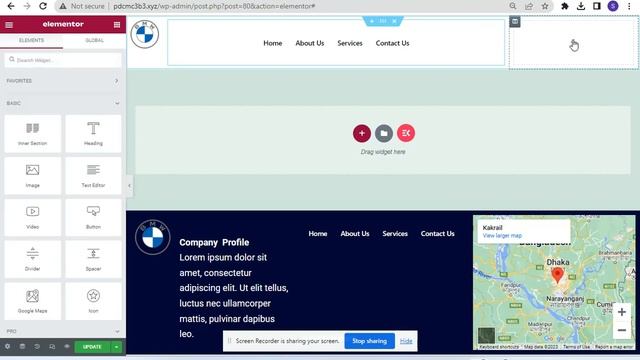
Task: Collapse the Basic widgets category
Action: click(x=63, y=103)
